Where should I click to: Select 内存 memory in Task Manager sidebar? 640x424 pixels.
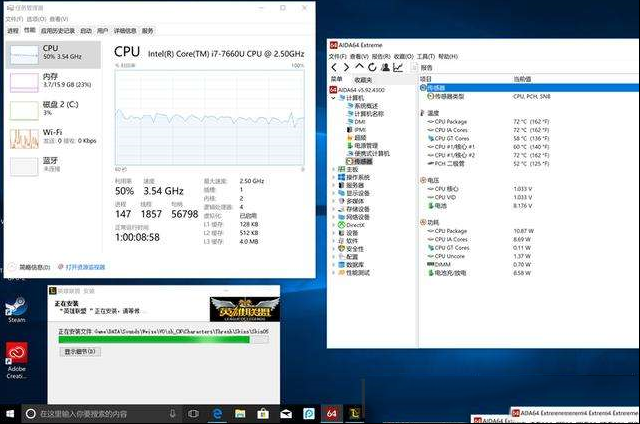point(53,82)
